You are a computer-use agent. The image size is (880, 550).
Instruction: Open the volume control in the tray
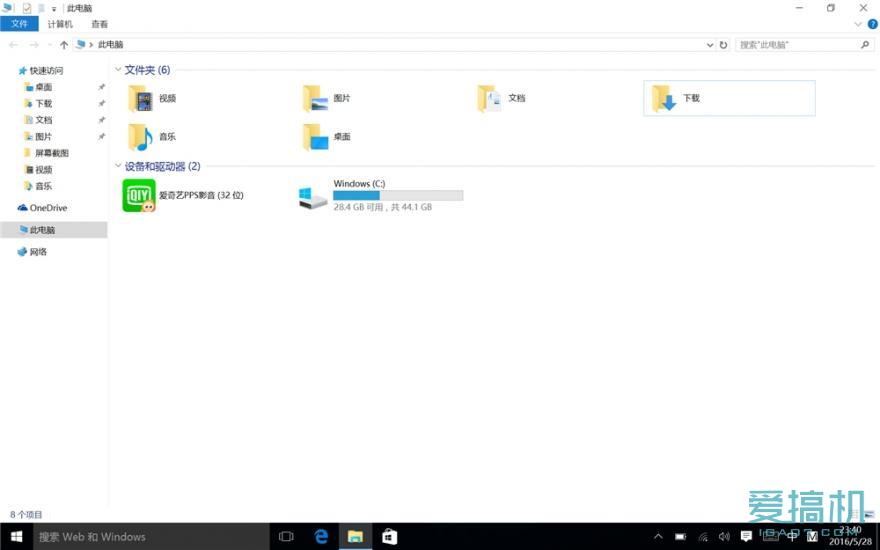pos(724,537)
